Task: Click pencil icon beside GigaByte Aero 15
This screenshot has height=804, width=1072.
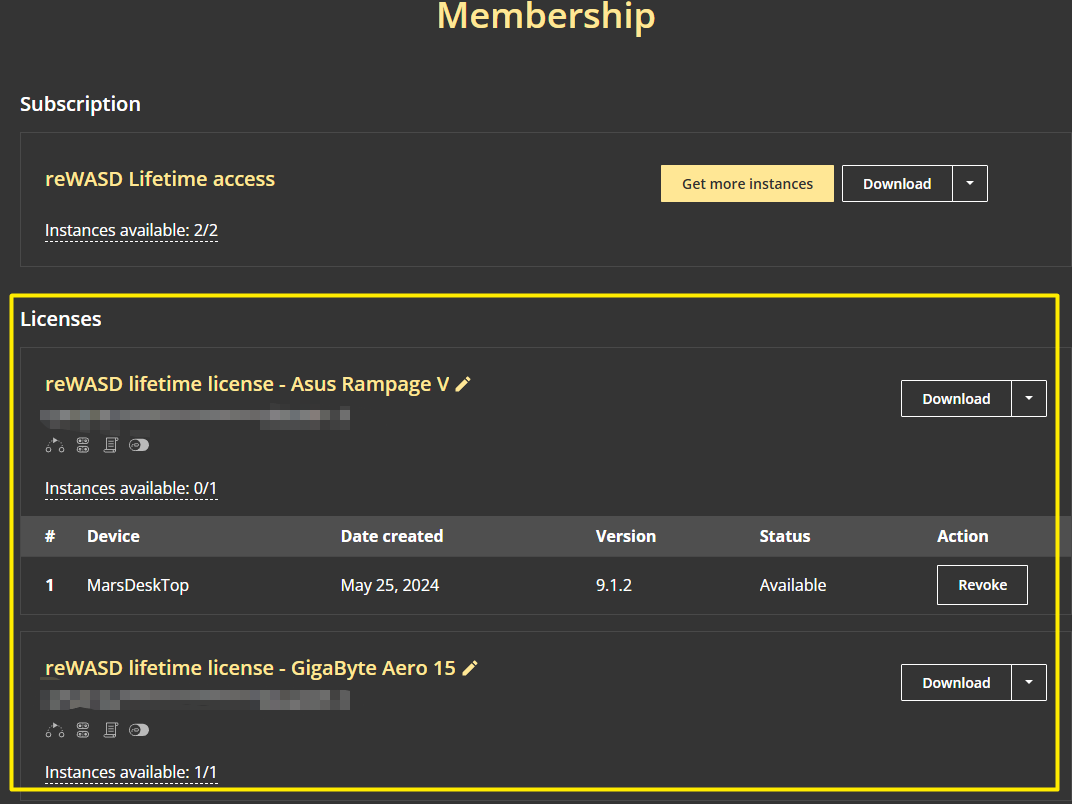Action: click(x=470, y=669)
